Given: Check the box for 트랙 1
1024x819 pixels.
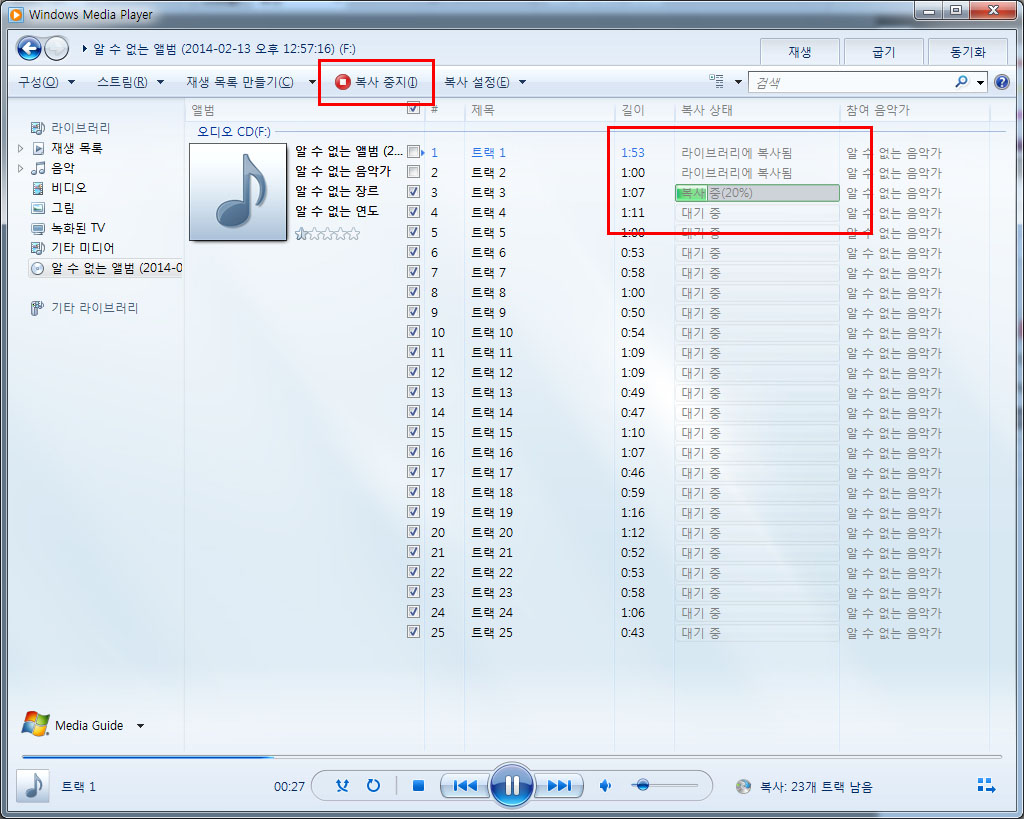Looking at the screenshot, I should pos(413,152).
